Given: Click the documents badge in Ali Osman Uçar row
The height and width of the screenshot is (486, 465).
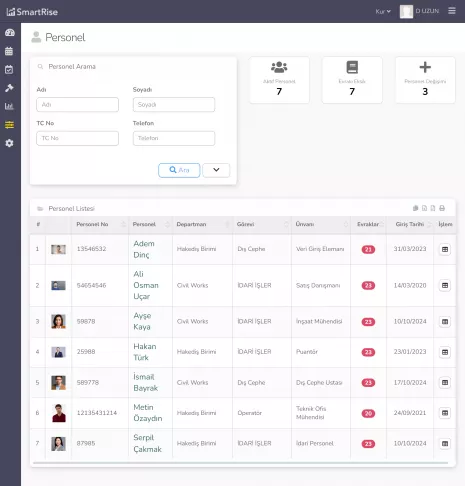Looking at the screenshot, I should pyautogui.click(x=368, y=286).
